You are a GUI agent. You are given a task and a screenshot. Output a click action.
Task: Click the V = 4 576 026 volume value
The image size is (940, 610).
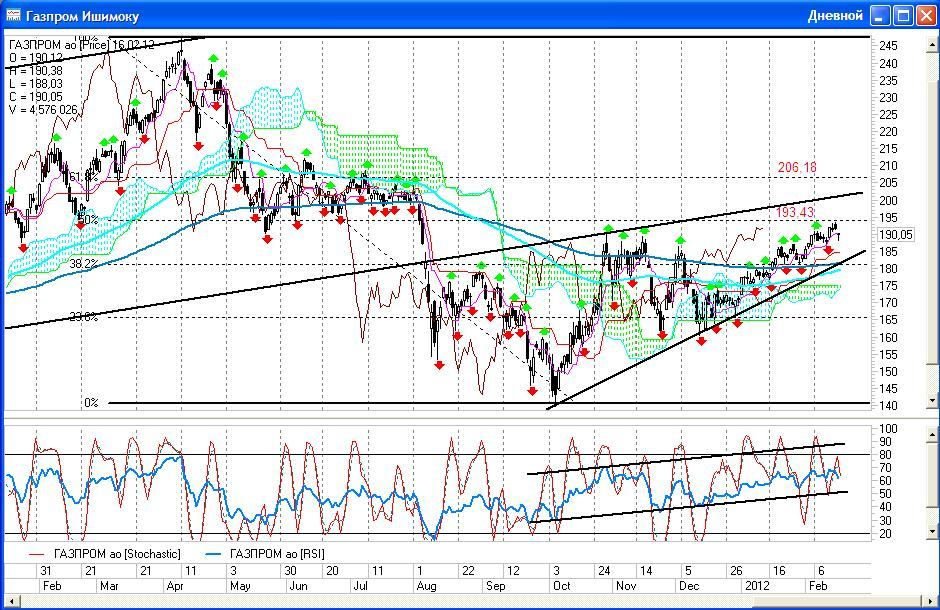pyautogui.click(x=44, y=110)
